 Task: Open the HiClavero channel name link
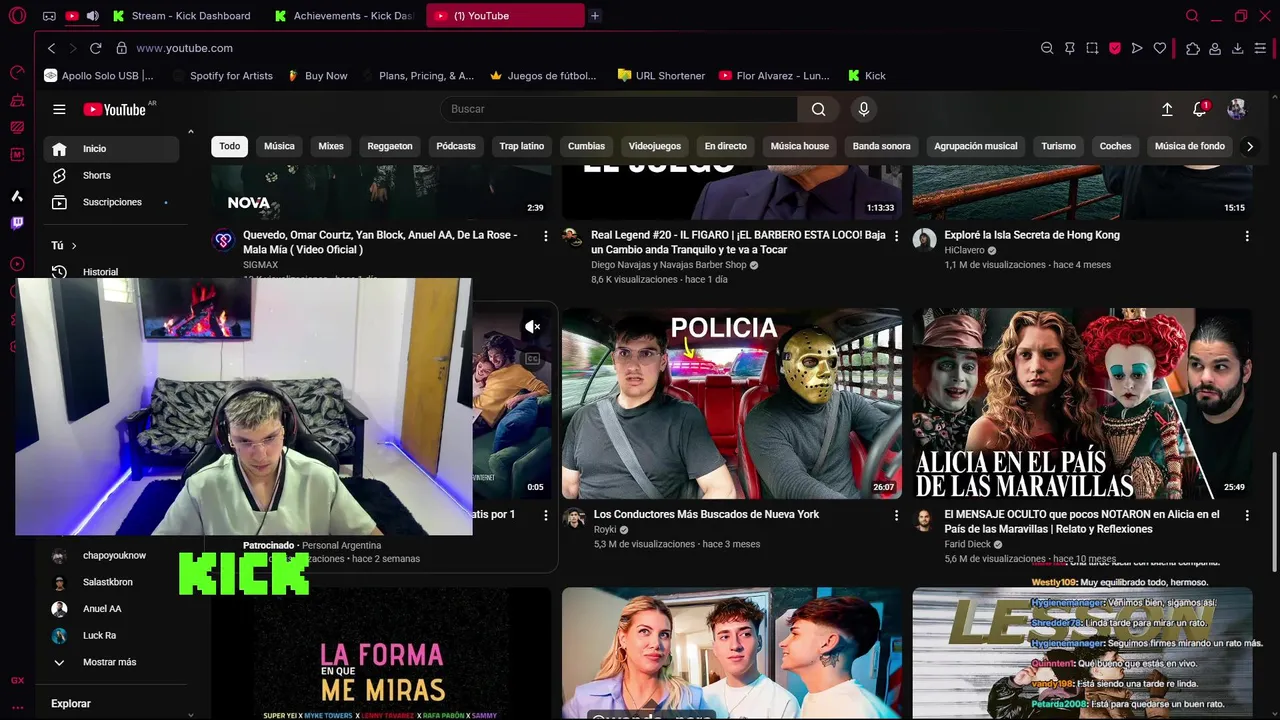click(965, 250)
